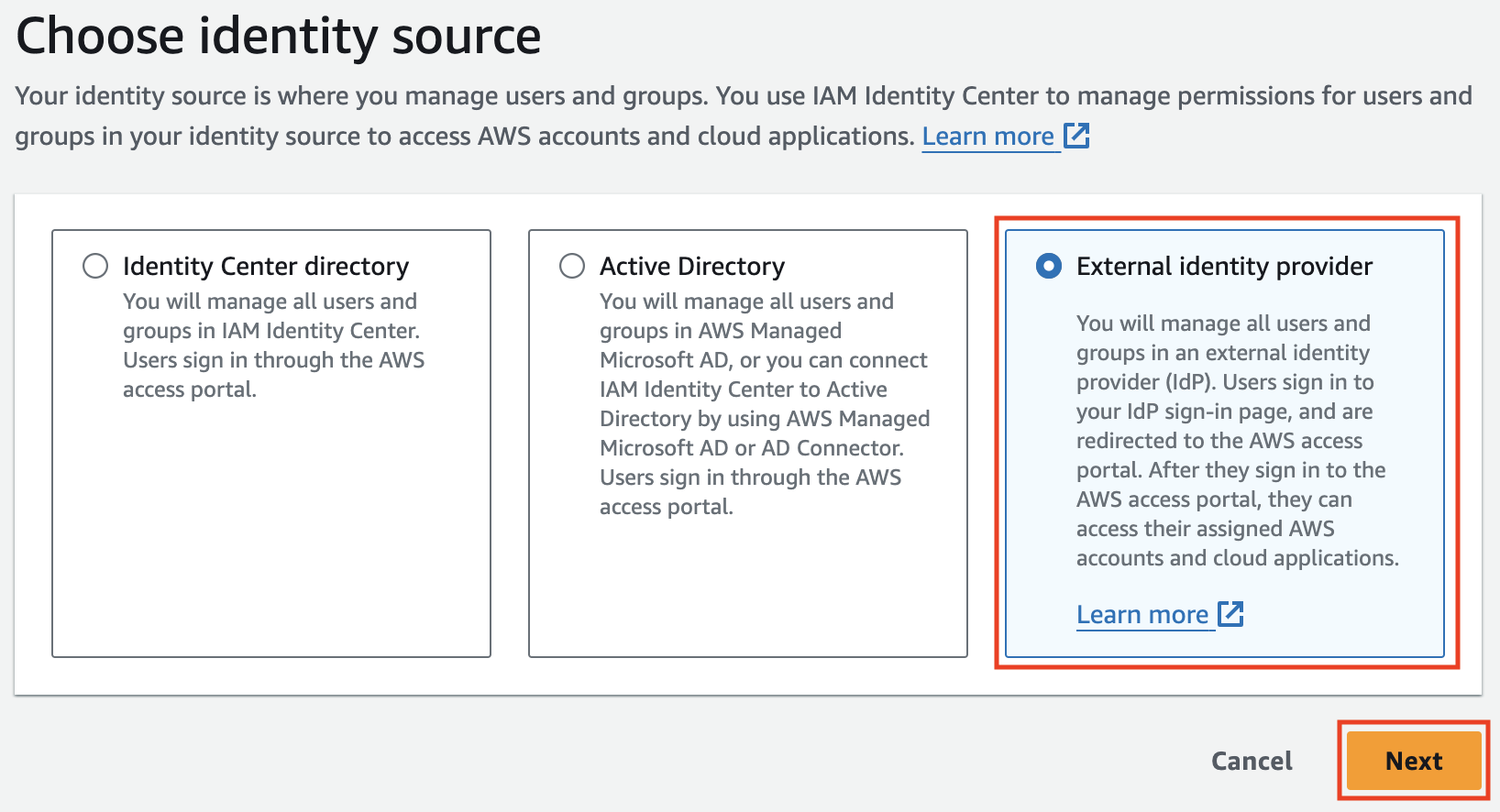The image size is (1500, 812).
Task: Click the "Active Directory" title text
Action: [692, 266]
